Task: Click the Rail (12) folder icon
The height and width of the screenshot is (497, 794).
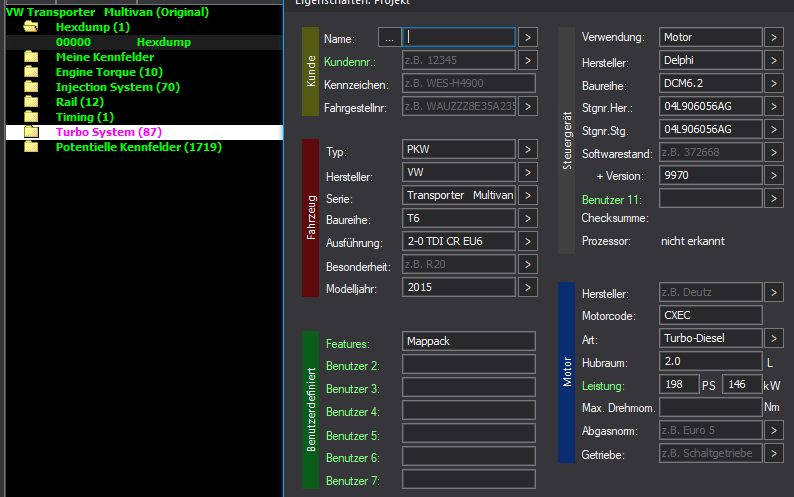Action: coord(31,102)
